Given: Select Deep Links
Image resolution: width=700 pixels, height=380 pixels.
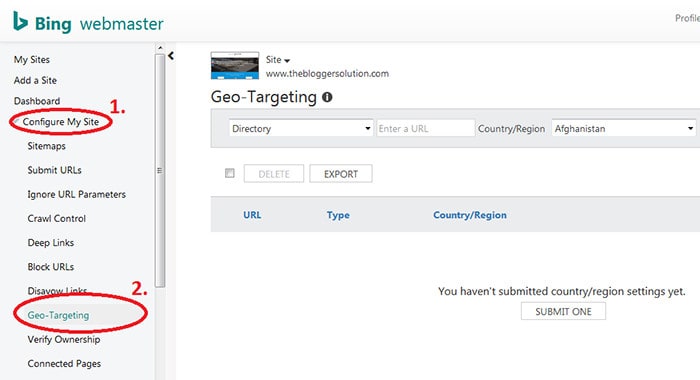Looking at the screenshot, I should [x=50, y=242].
